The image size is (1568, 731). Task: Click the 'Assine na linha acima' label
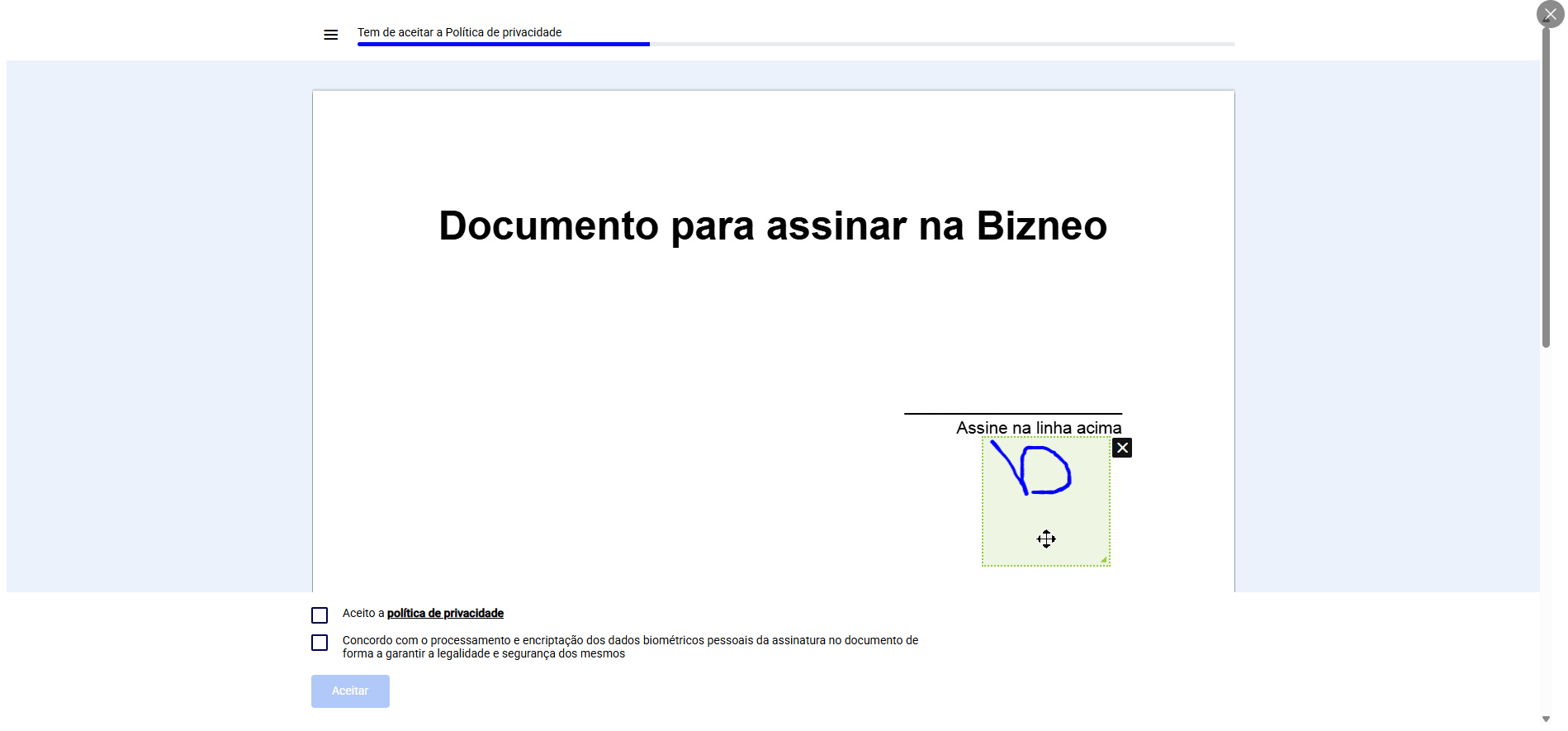pyautogui.click(x=1039, y=428)
